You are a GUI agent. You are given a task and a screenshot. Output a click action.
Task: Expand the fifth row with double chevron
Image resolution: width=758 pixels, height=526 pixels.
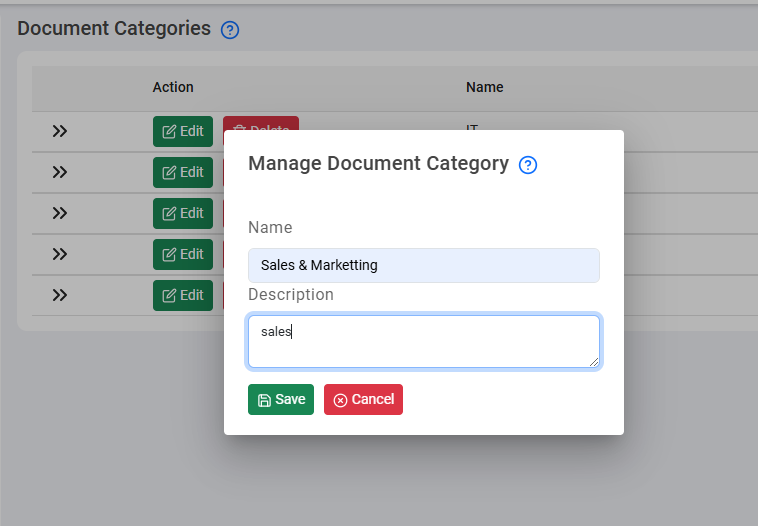[x=60, y=295]
